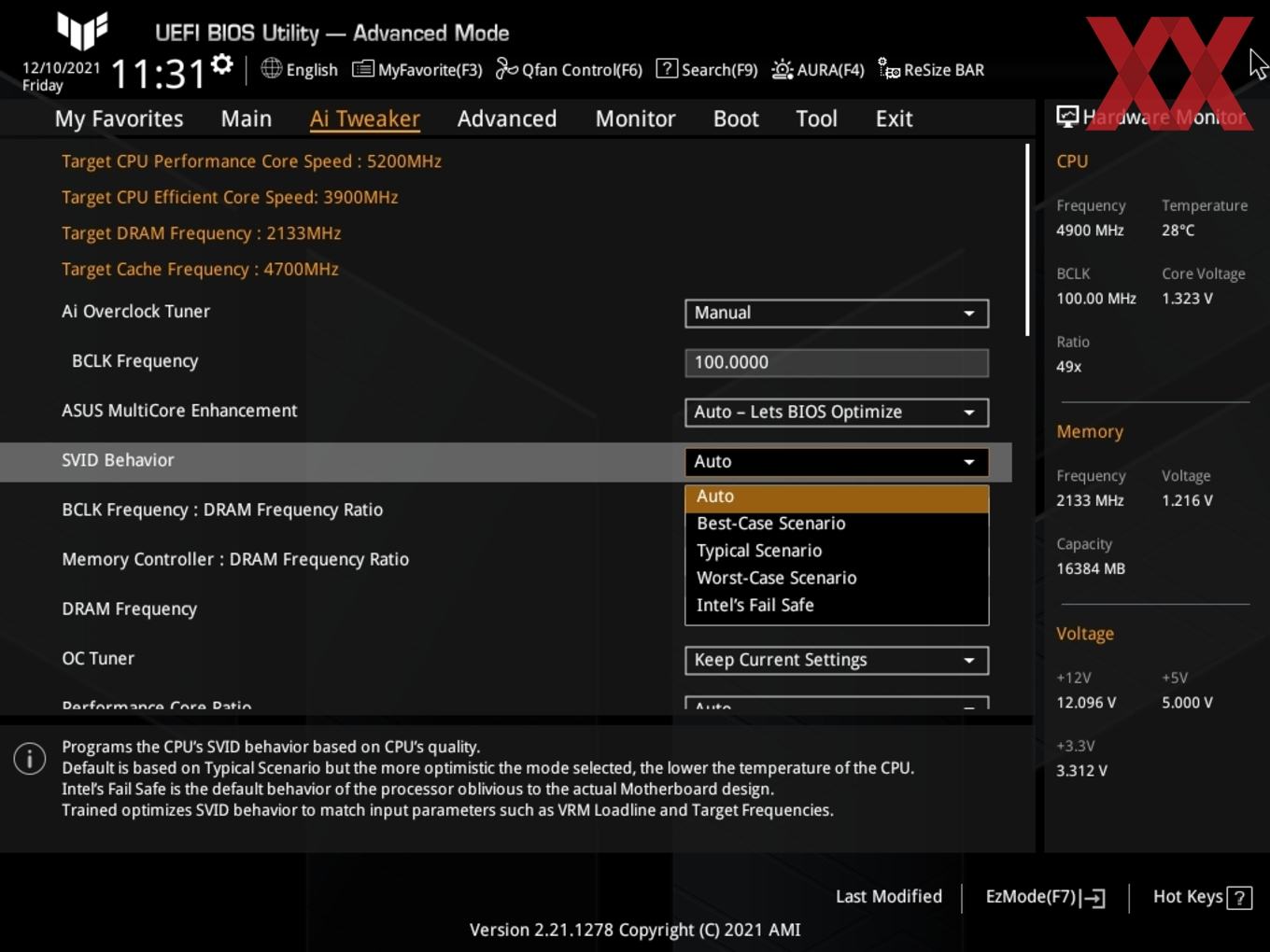
Task: Open Search(F9)
Action: (x=719, y=70)
